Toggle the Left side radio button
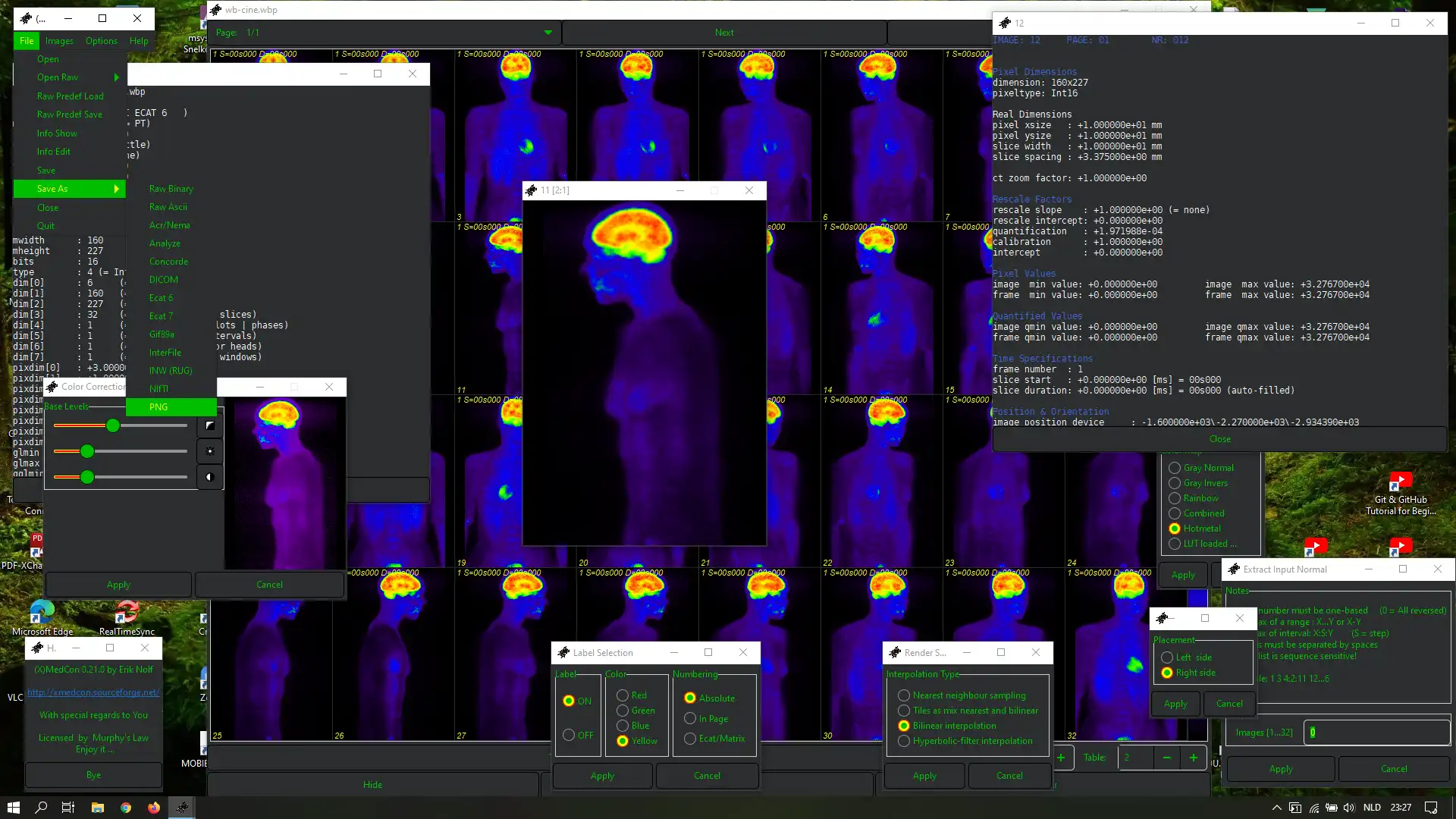The image size is (1456, 819). [x=1167, y=657]
